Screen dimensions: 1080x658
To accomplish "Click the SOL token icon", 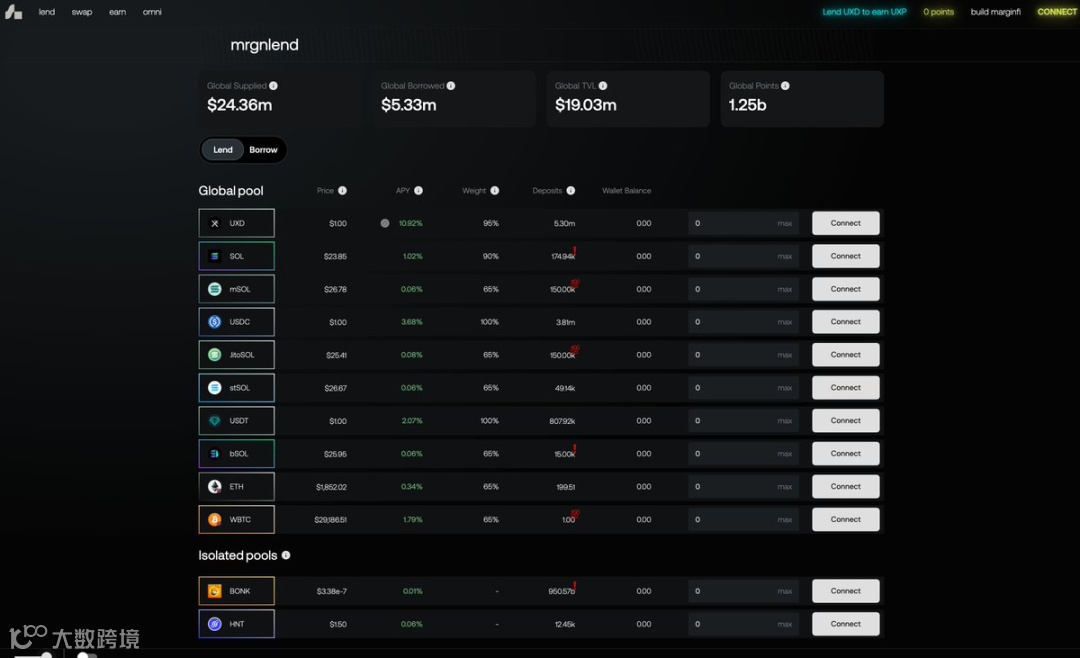I will 215,256.
